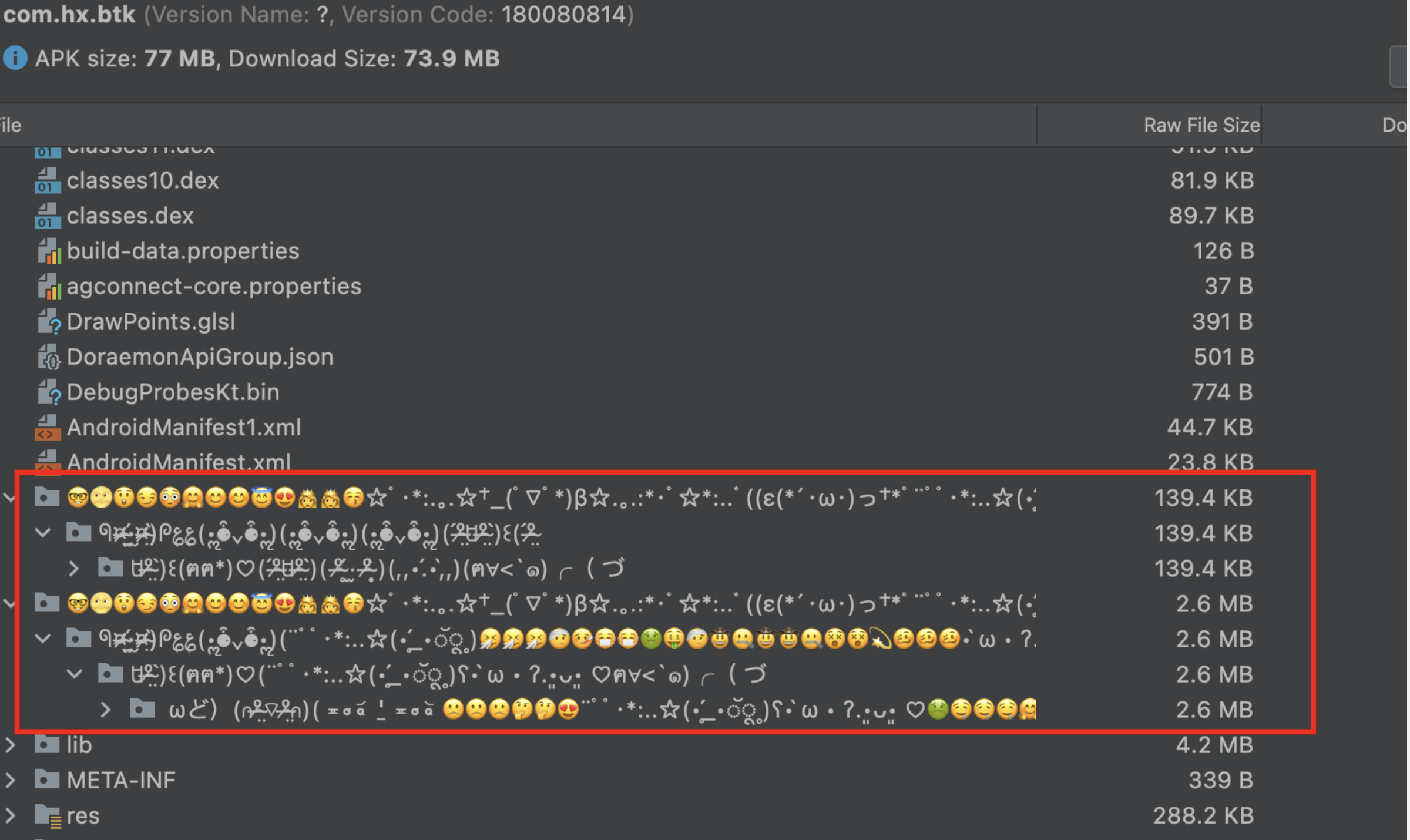The width and height of the screenshot is (1410, 840).
Task: Select the META-INF folder row
Action: pyautogui.click(x=121, y=780)
